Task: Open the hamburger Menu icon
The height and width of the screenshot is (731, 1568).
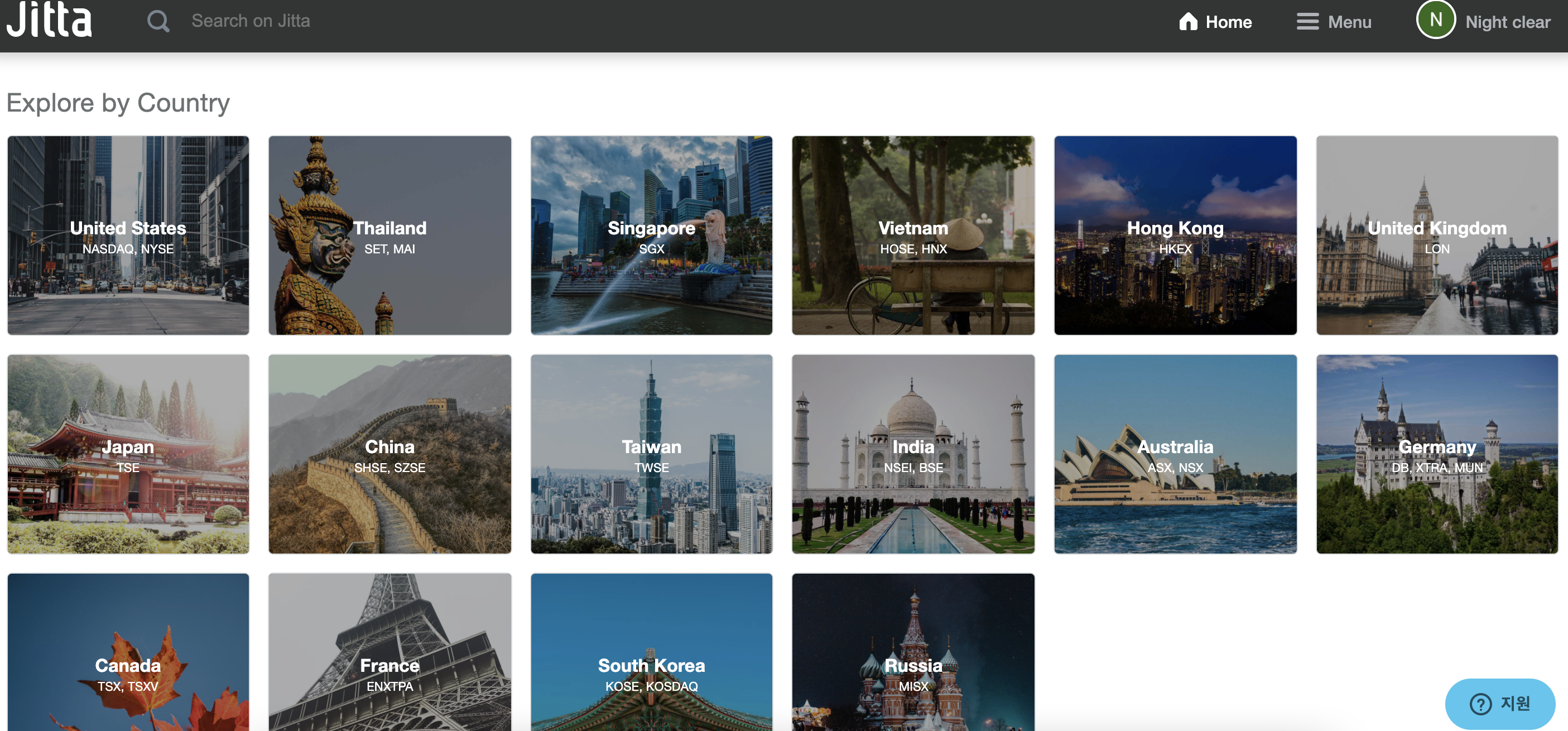Action: pos(1307,21)
